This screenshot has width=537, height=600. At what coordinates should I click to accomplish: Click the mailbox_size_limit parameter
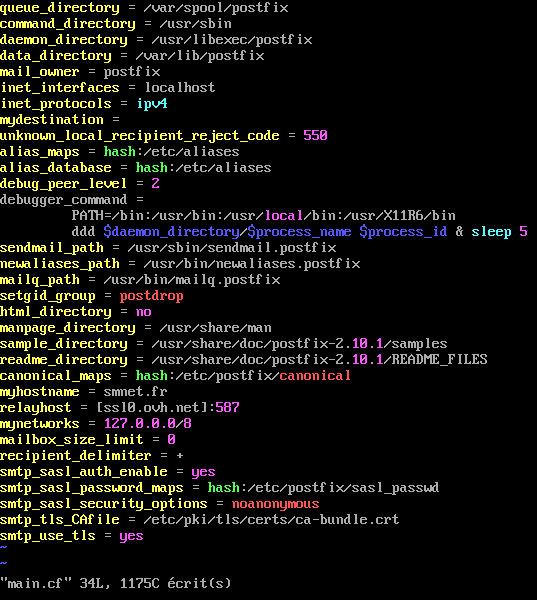pyautogui.click(x=72, y=440)
